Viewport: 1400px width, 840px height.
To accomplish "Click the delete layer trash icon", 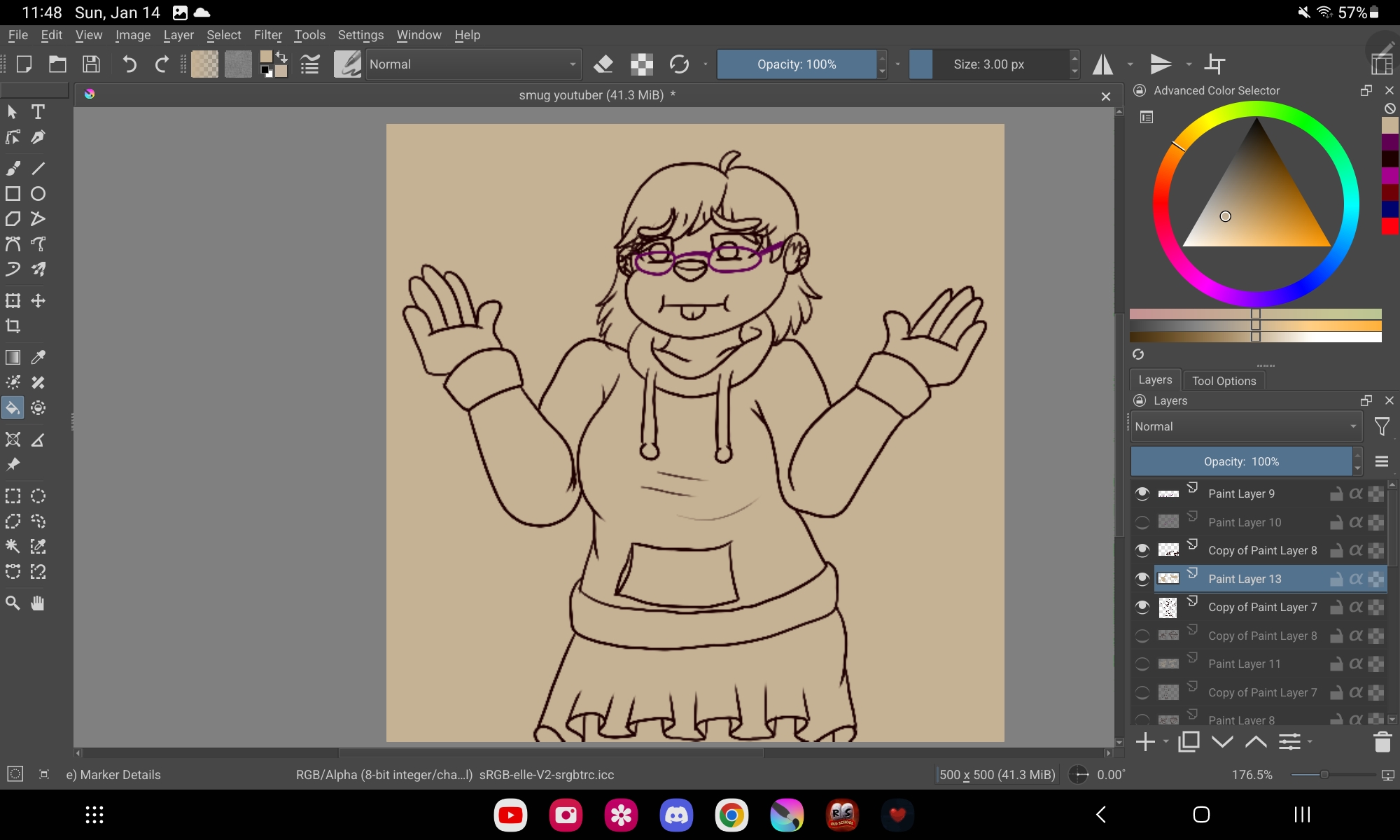I will pos(1382,742).
